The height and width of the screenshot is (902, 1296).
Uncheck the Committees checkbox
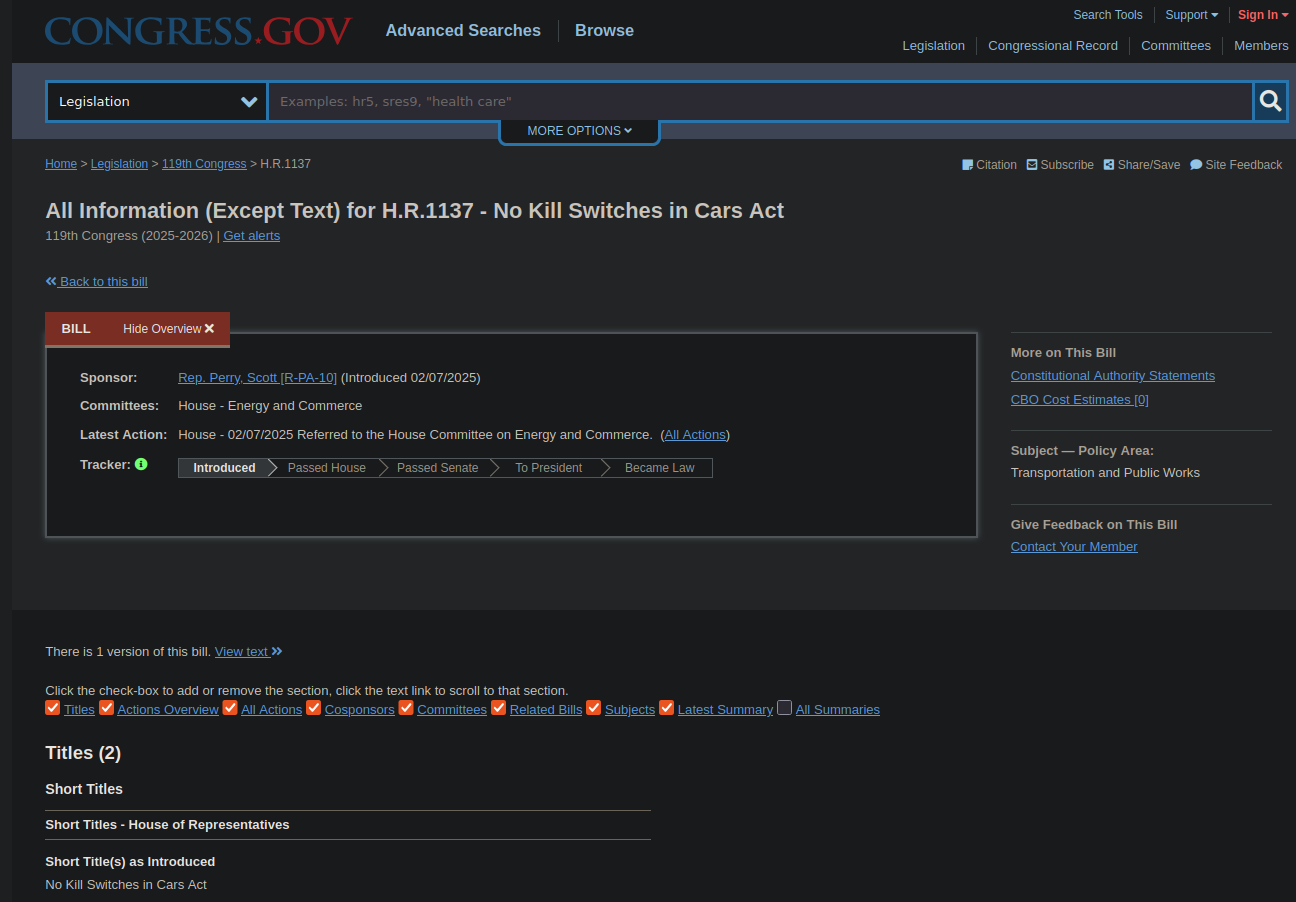click(x=406, y=708)
